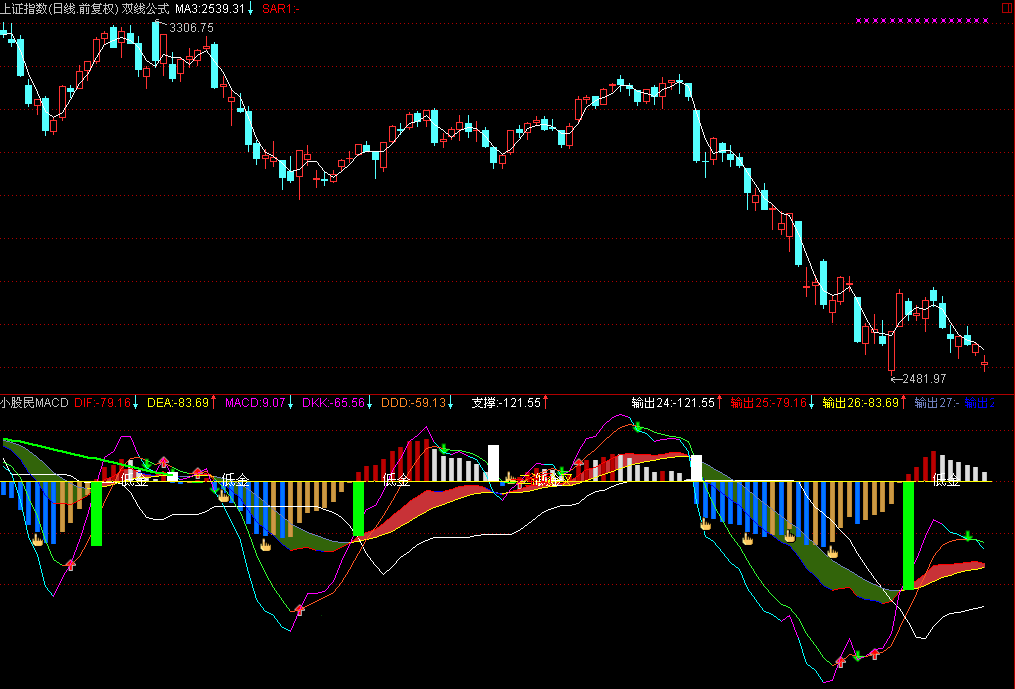
Task: Click the 低金 label under the rightmost white bars
Action: [946, 480]
